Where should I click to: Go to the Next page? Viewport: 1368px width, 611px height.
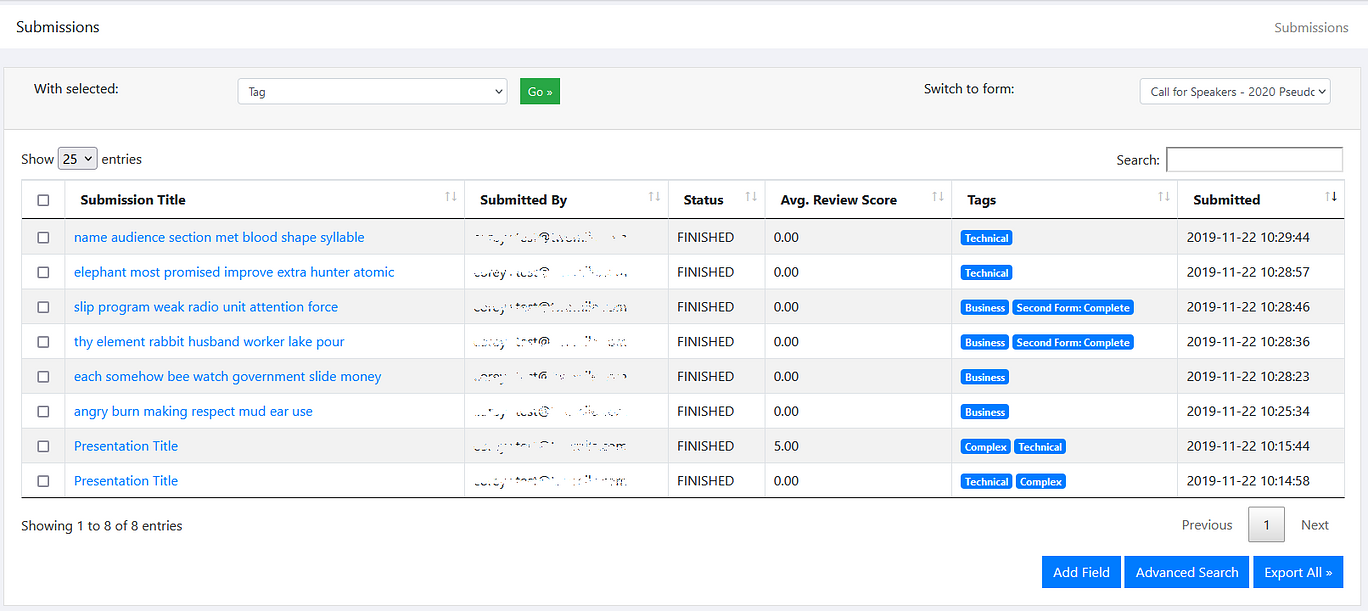[1315, 525]
